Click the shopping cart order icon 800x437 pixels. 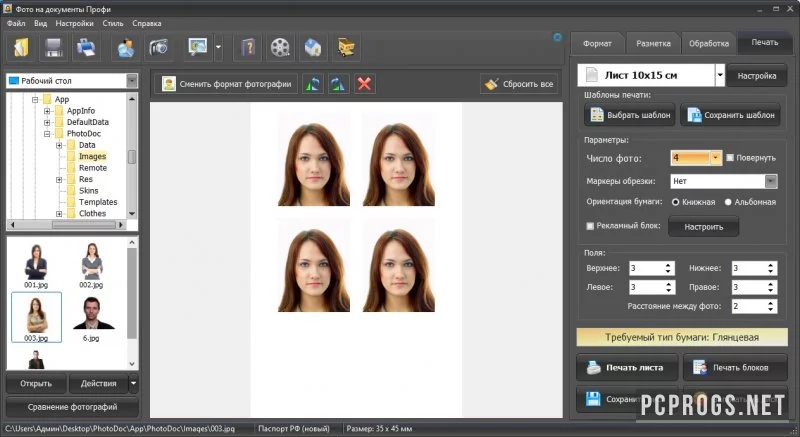[346, 47]
